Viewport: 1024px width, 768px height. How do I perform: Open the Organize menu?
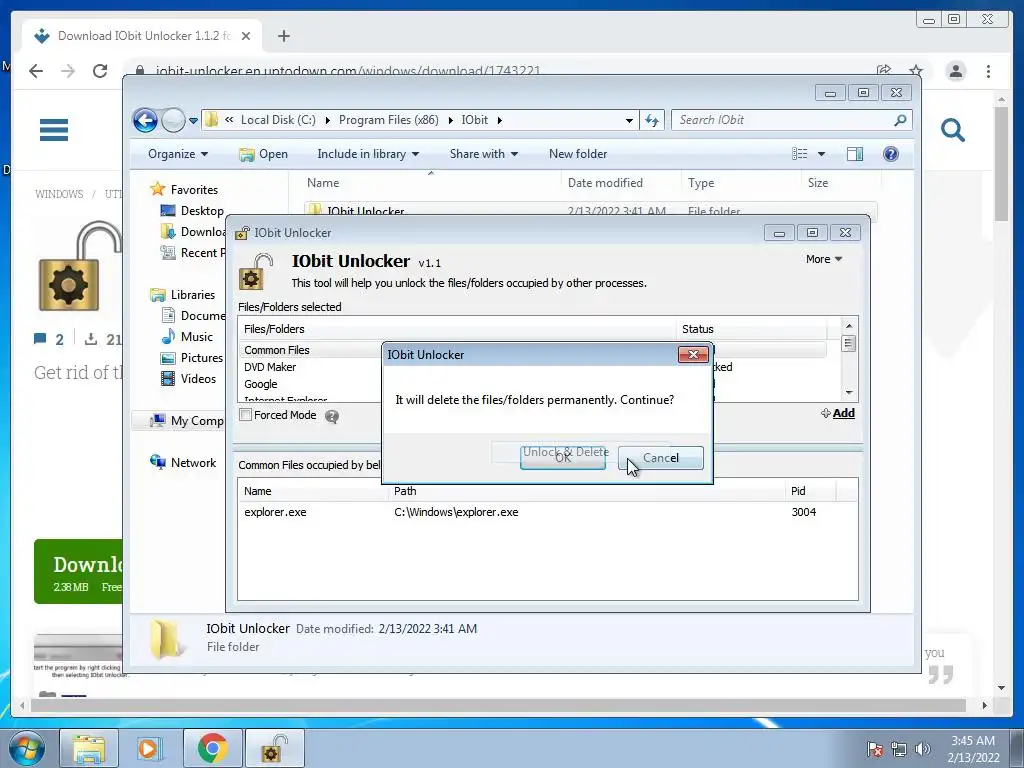tap(178, 154)
